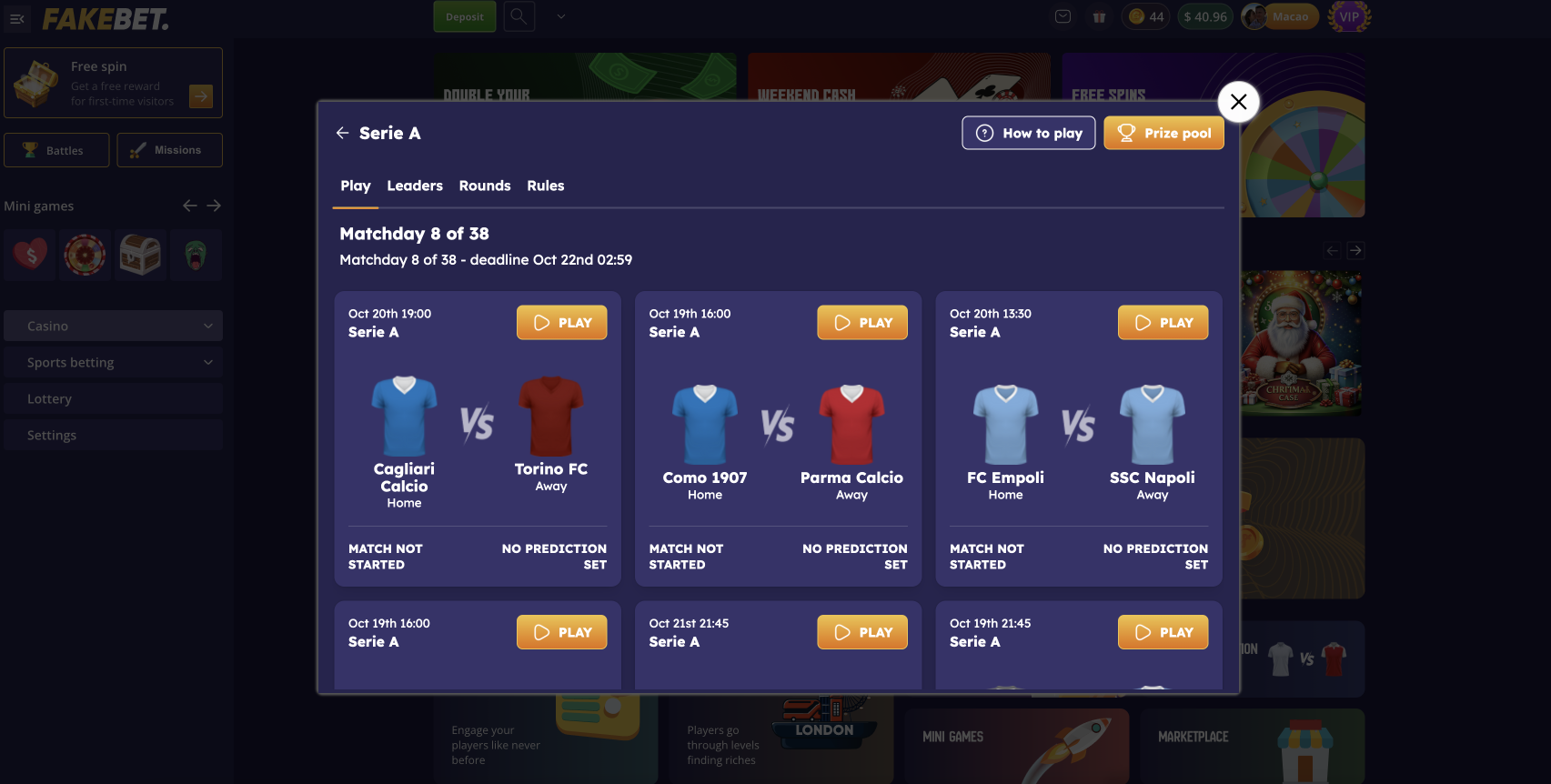Open the Prize pool button
The image size is (1551, 784).
(1163, 133)
